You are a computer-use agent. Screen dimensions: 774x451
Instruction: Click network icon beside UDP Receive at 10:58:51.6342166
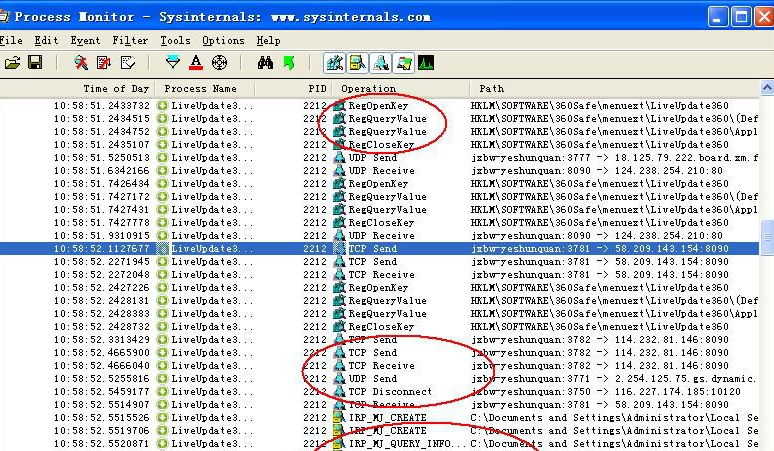pyautogui.click(x=339, y=171)
